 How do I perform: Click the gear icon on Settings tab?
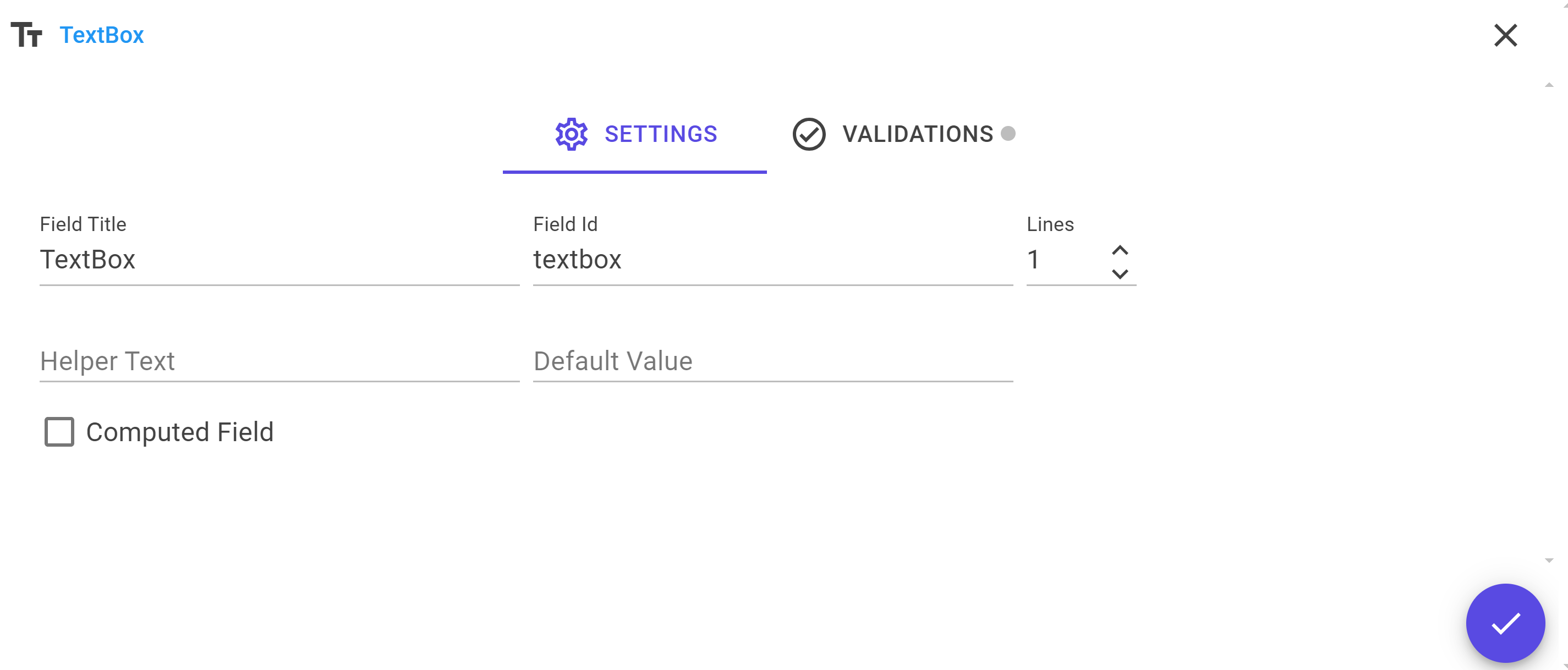point(571,134)
